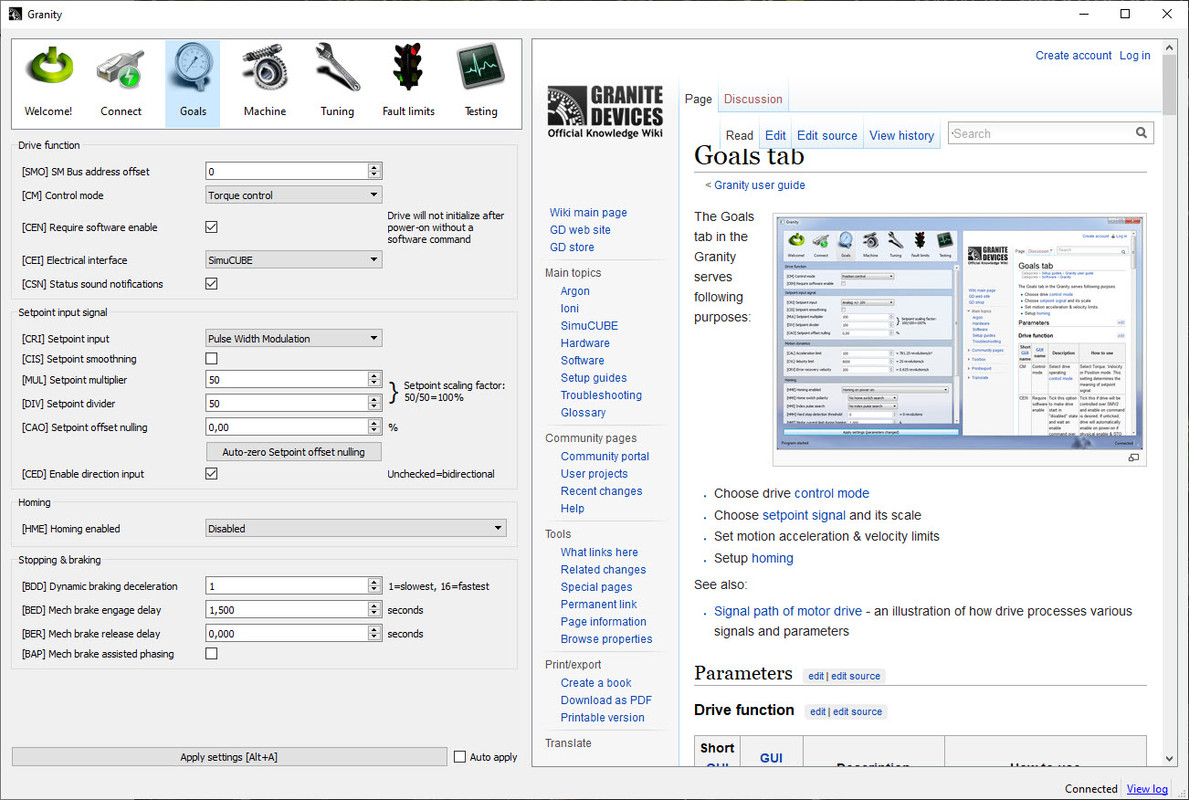Open What links here link
Image resolution: width=1189 pixels, height=800 pixels.
[x=599, y=552]
